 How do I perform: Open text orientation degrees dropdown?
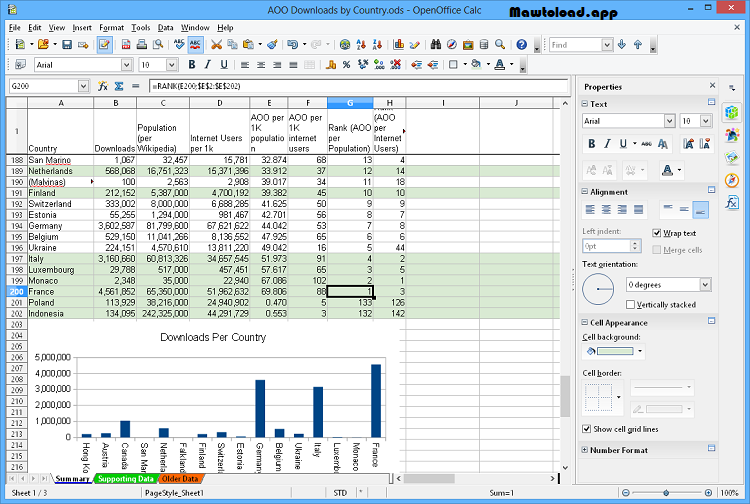(706, 285)
